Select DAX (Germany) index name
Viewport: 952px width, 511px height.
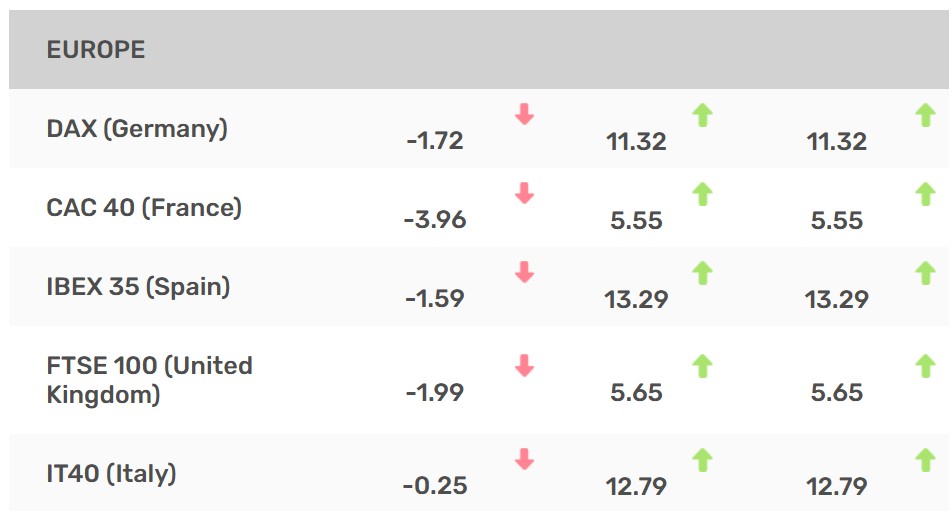coord(137,129)
